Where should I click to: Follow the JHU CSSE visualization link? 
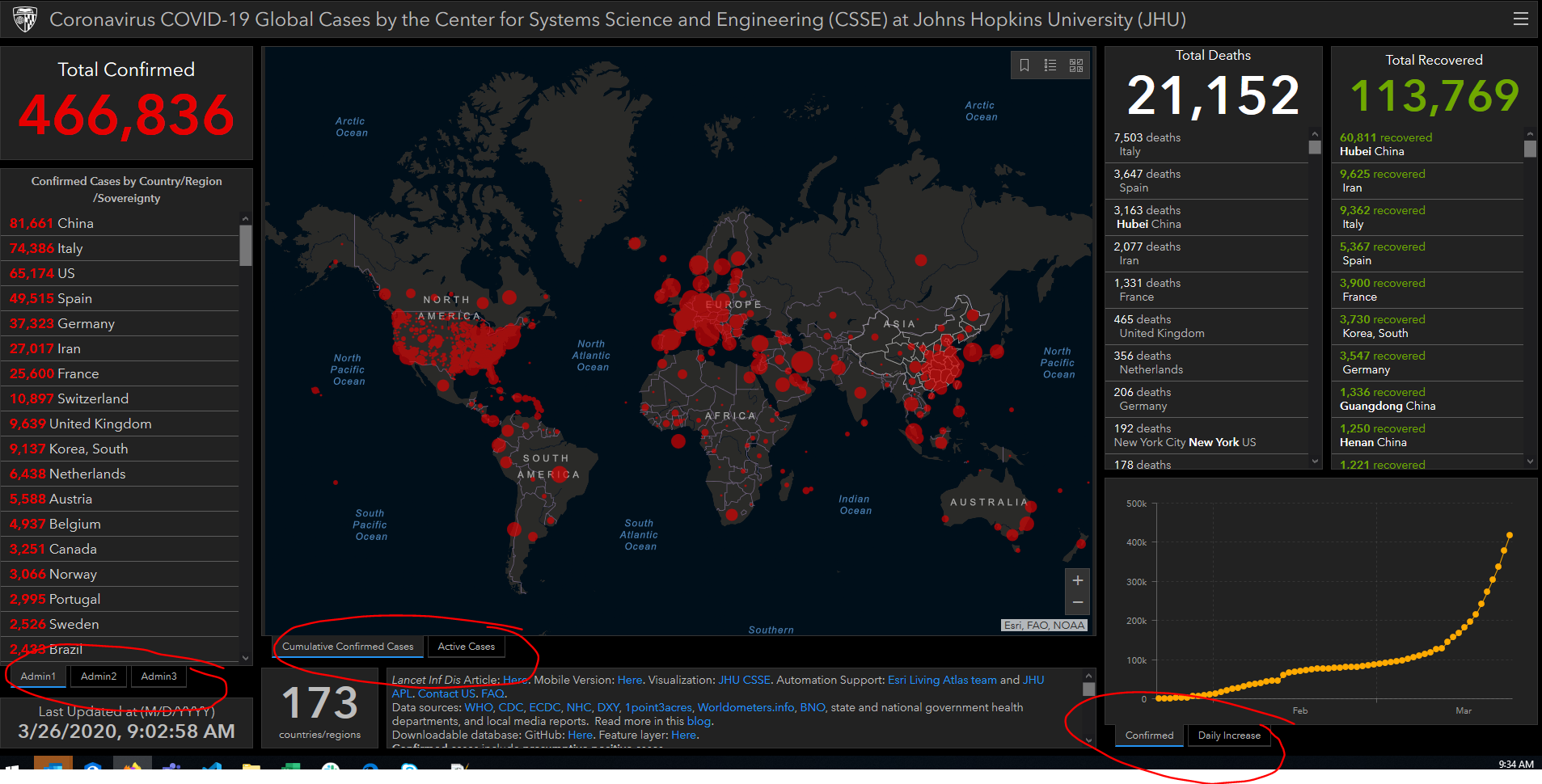coord(744,681)
